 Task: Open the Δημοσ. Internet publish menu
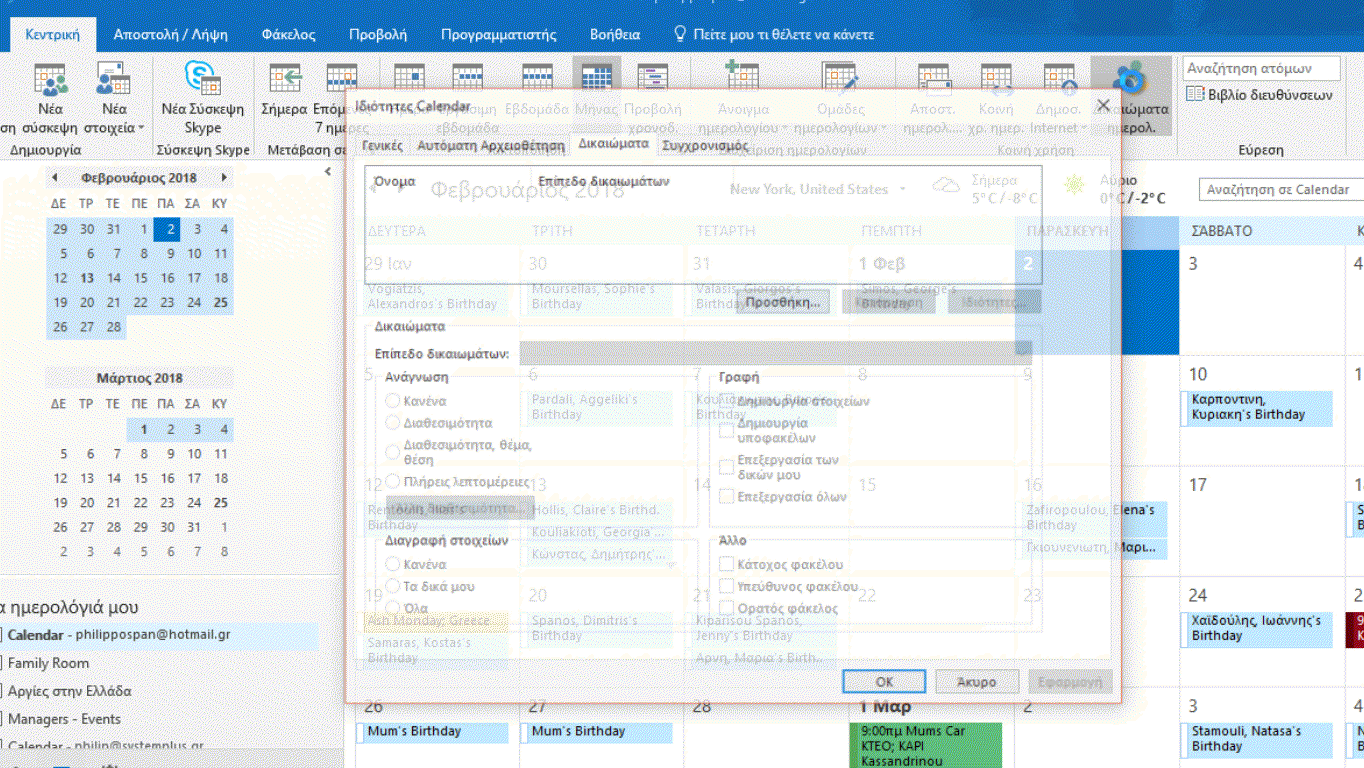pos(1057,98)
